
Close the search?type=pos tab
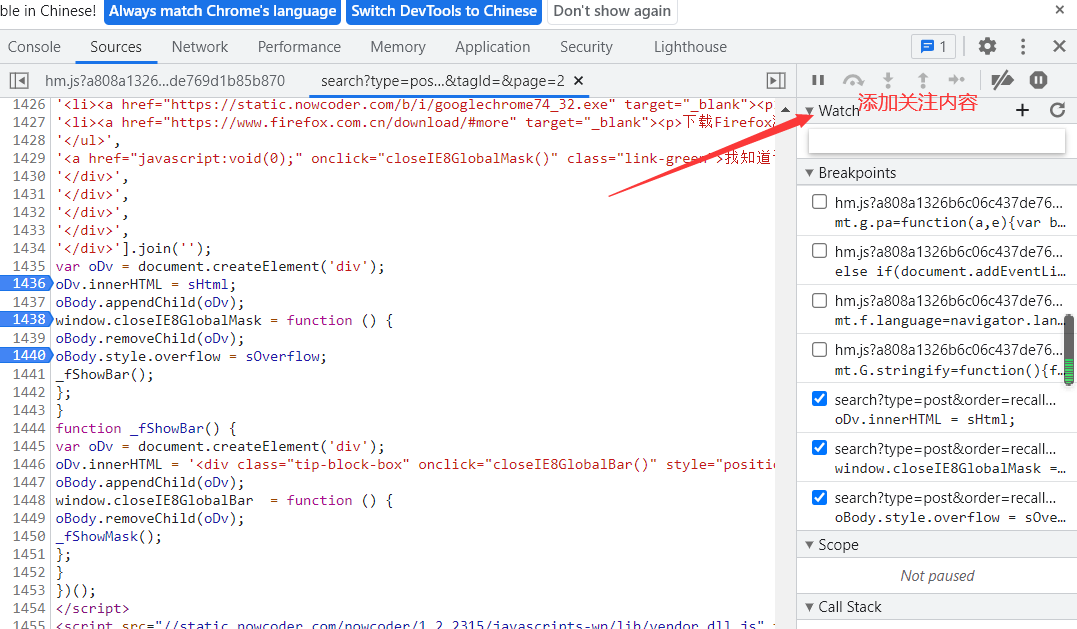point(578,81)
